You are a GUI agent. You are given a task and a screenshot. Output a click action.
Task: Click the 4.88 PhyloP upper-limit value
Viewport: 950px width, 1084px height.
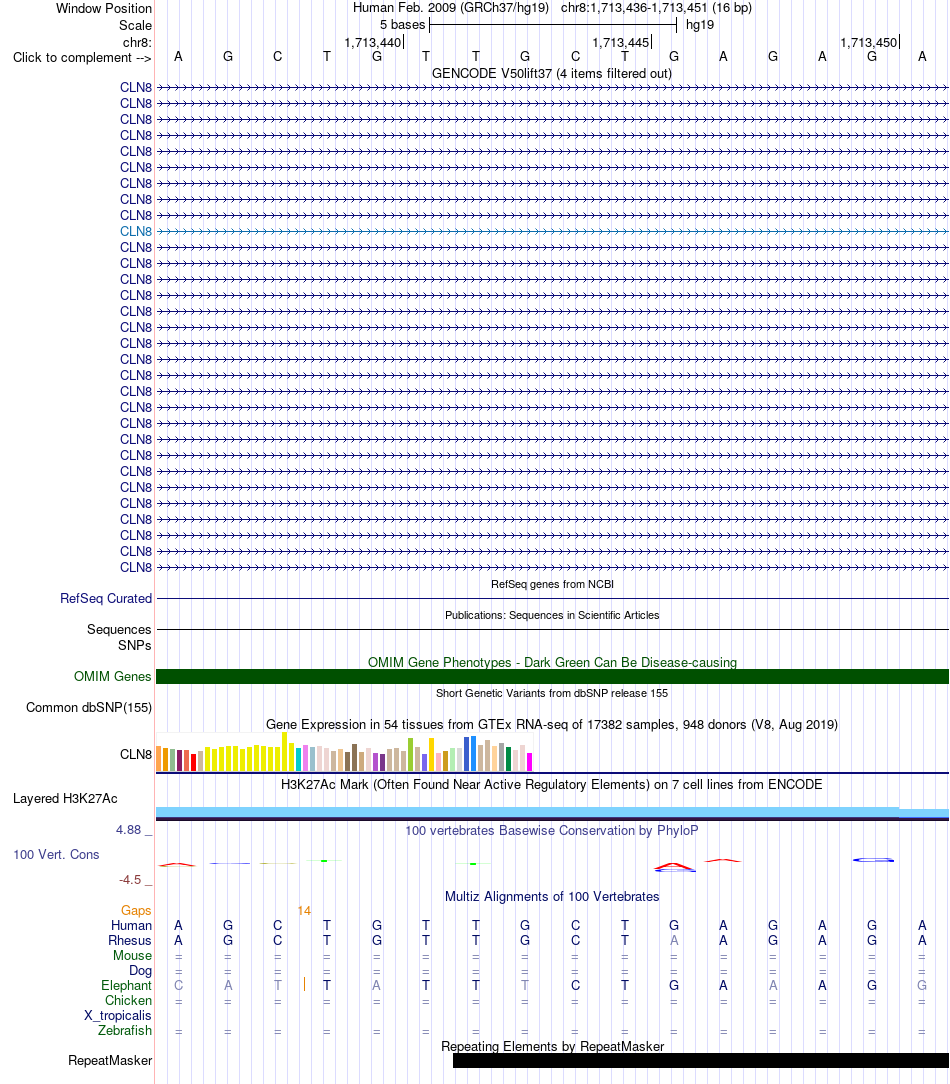(129, 830)
